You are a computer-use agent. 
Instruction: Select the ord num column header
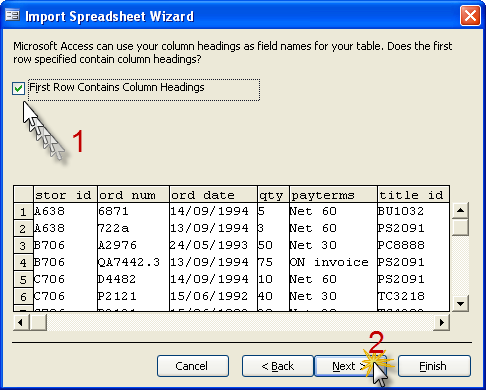133,194
